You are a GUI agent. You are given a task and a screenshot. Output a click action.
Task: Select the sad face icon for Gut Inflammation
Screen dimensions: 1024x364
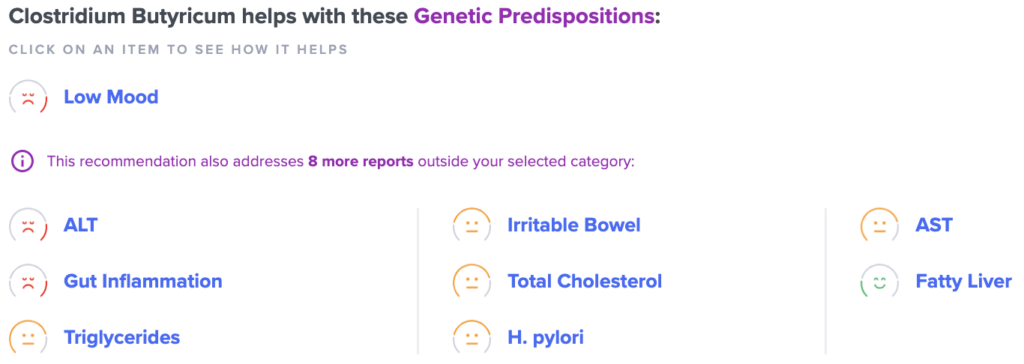click(x=28, y=282)
